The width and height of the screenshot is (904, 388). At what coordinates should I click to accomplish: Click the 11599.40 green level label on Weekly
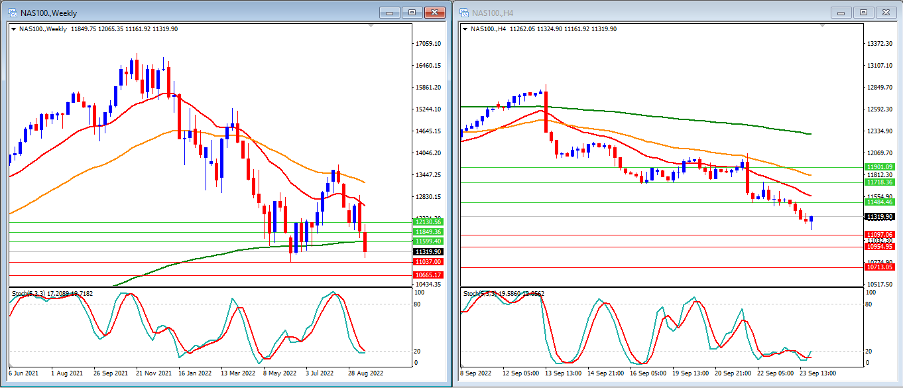[428, 241]
